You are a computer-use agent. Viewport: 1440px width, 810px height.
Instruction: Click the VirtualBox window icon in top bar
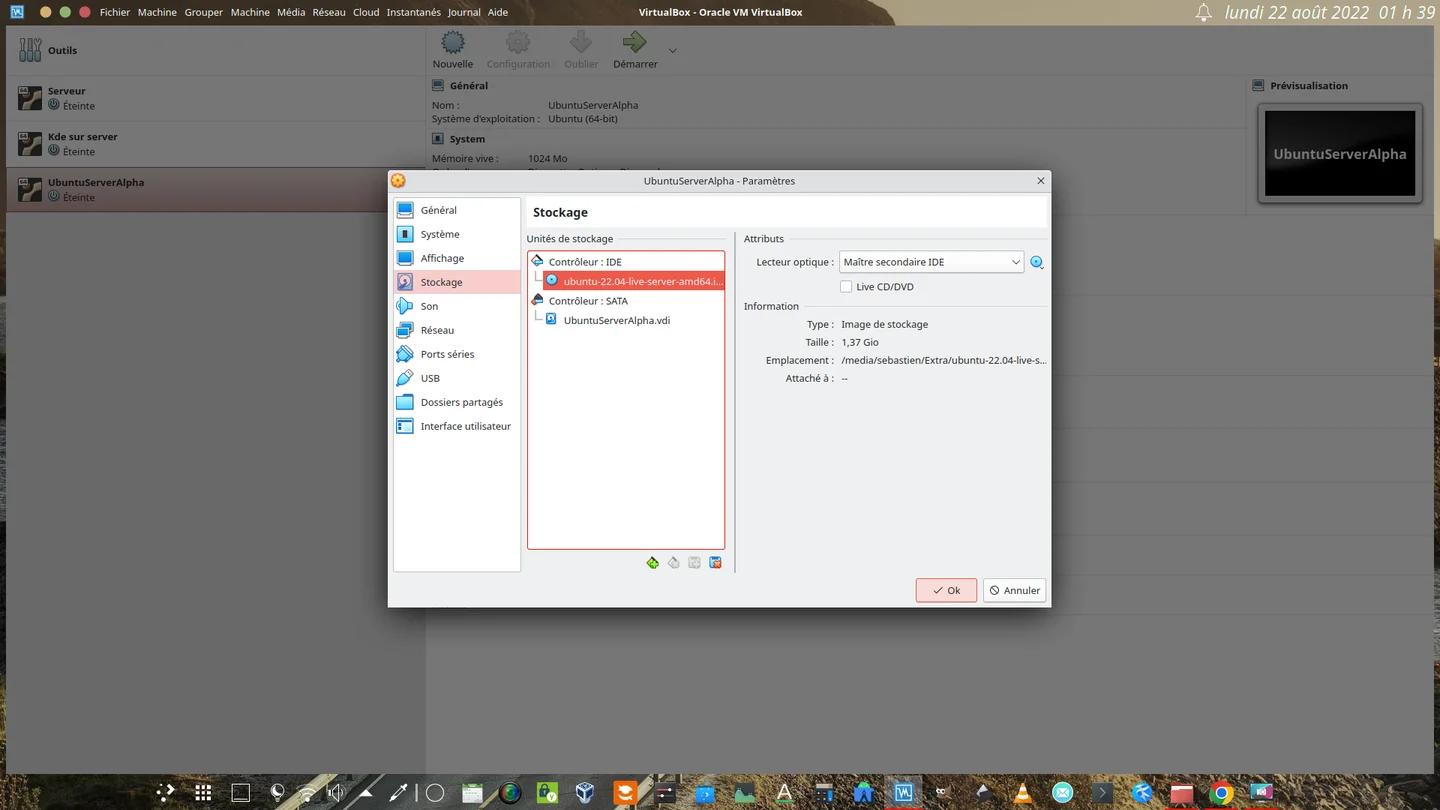pyautogui.click(x=17, y=12)
